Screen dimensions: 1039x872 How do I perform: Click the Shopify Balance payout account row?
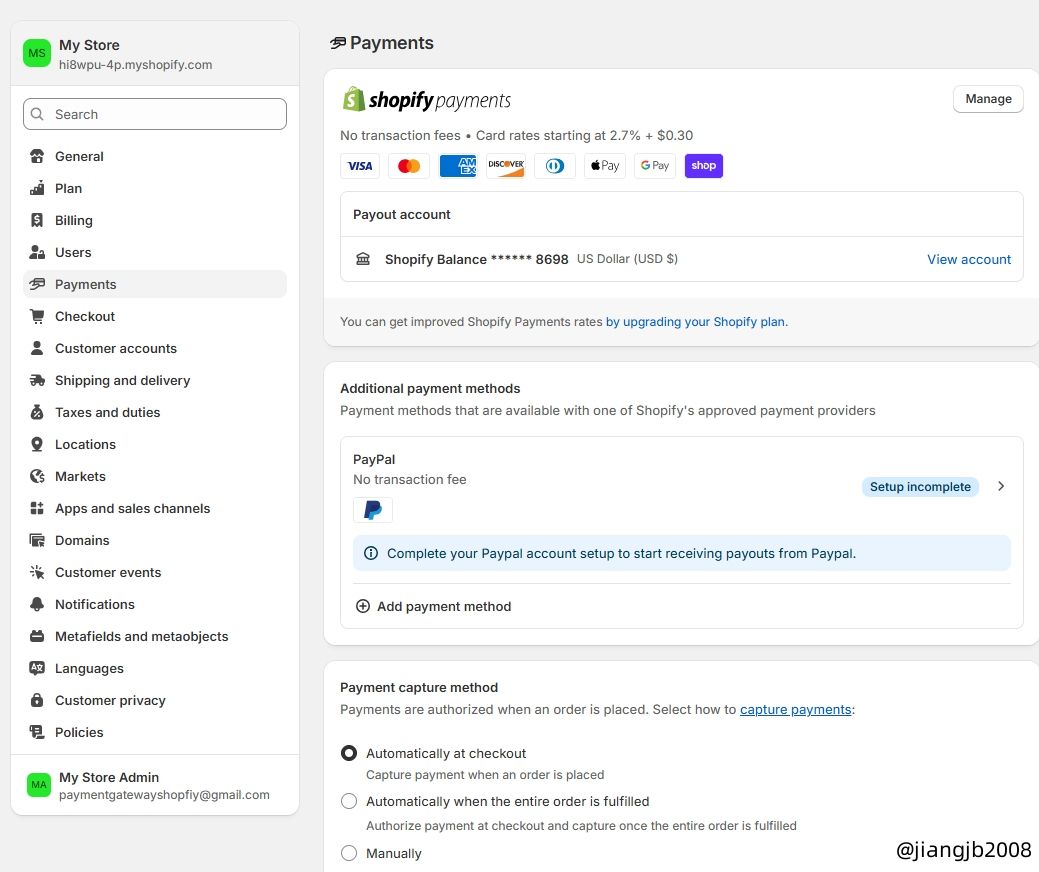coord(682,259)
